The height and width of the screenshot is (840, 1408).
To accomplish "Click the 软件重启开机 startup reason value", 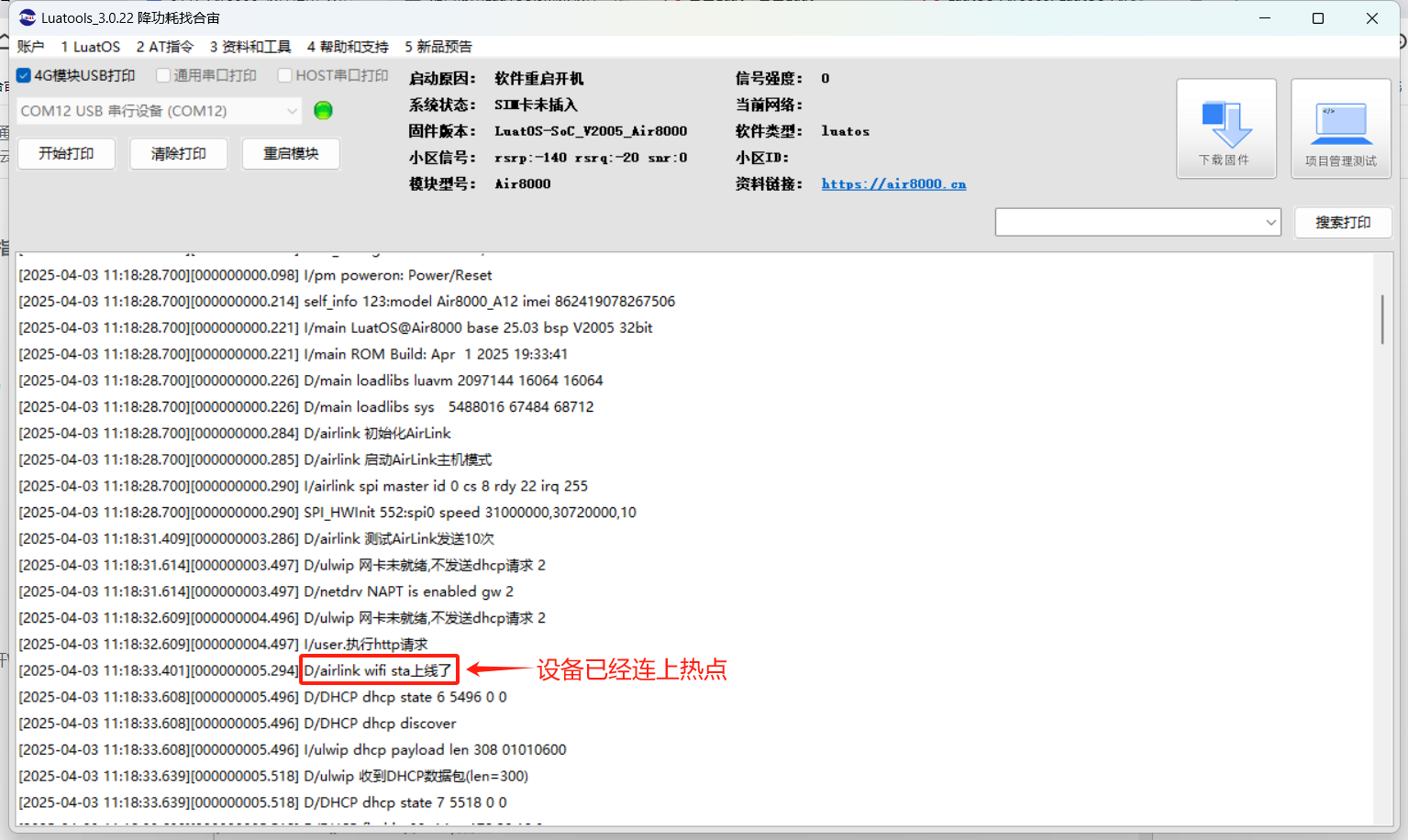I will click(x=538, y=79).
